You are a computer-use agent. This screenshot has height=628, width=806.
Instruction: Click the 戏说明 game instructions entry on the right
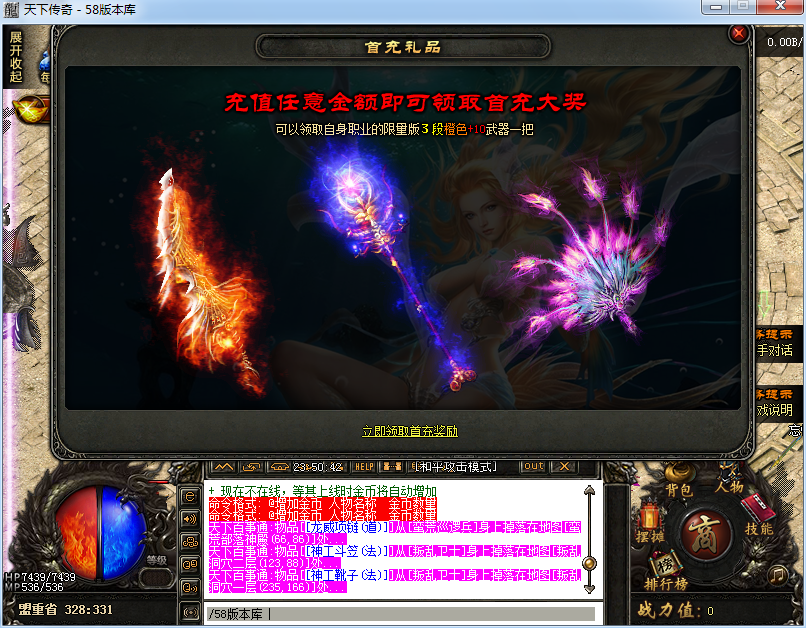(x=775, y=410)
